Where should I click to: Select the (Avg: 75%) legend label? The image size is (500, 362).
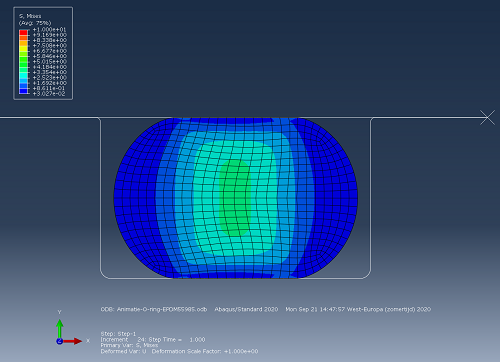click(35, 23)
